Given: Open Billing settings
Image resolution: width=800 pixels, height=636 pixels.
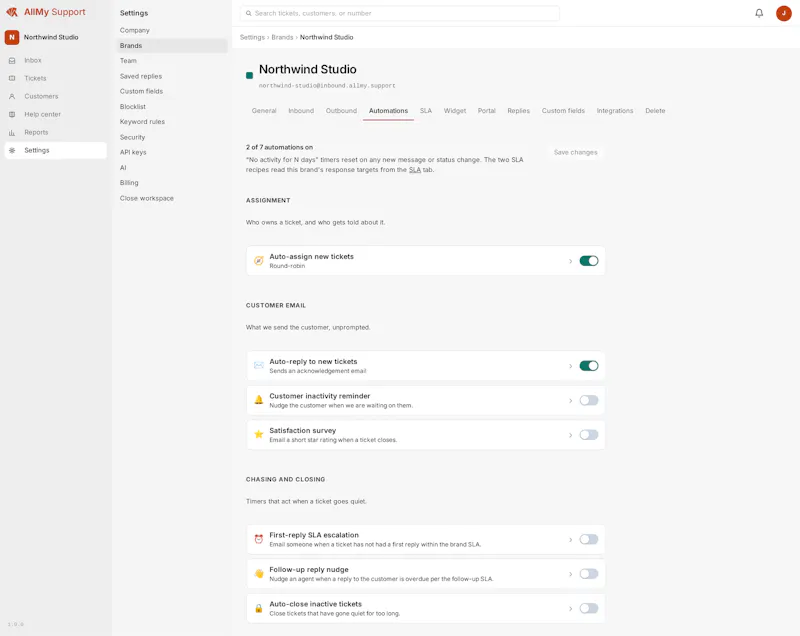Looking at the screenshot, I should [172, 183].
